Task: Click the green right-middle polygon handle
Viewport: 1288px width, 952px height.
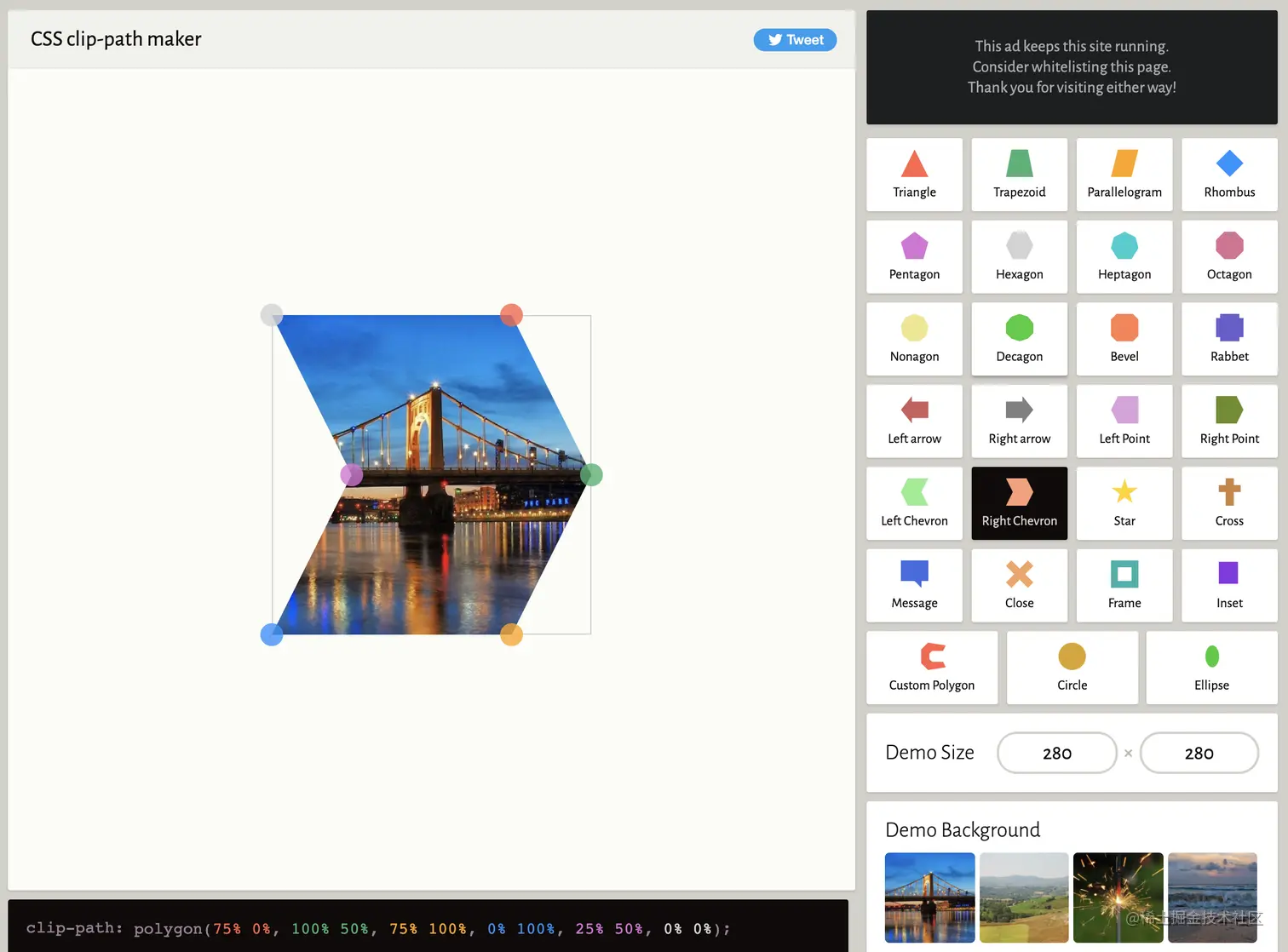Action: (x=591, y=474)
